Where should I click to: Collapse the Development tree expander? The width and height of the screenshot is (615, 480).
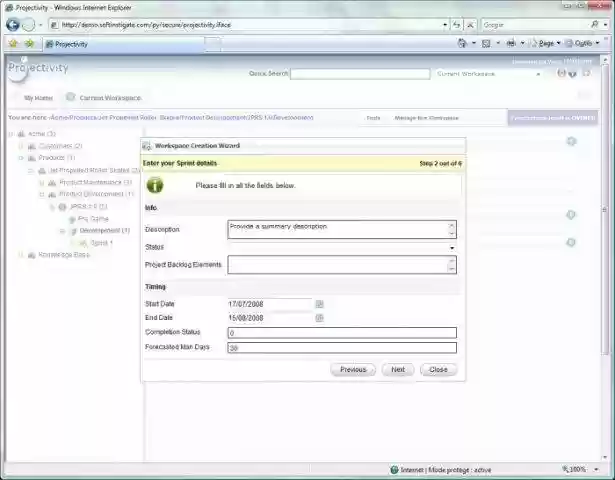(62, 231)
